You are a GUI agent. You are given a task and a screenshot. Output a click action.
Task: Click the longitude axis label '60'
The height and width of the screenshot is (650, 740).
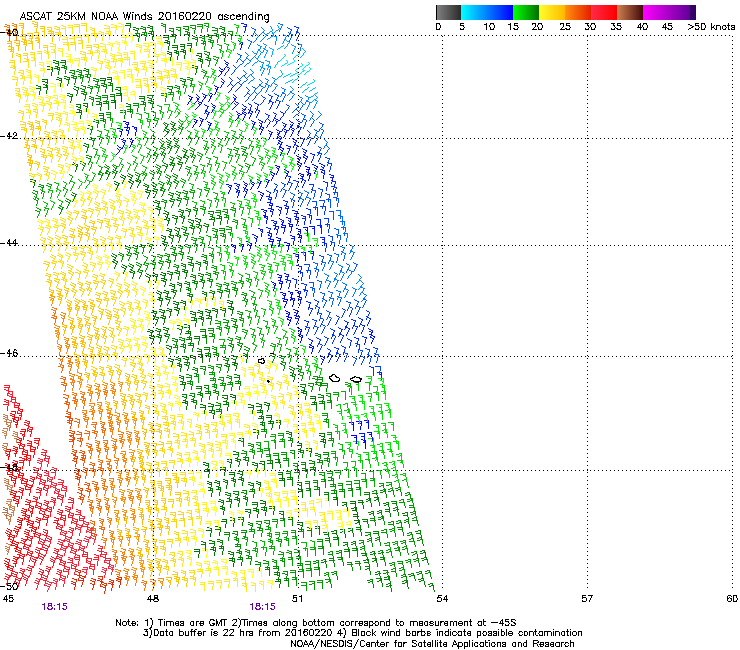[732, 599]
